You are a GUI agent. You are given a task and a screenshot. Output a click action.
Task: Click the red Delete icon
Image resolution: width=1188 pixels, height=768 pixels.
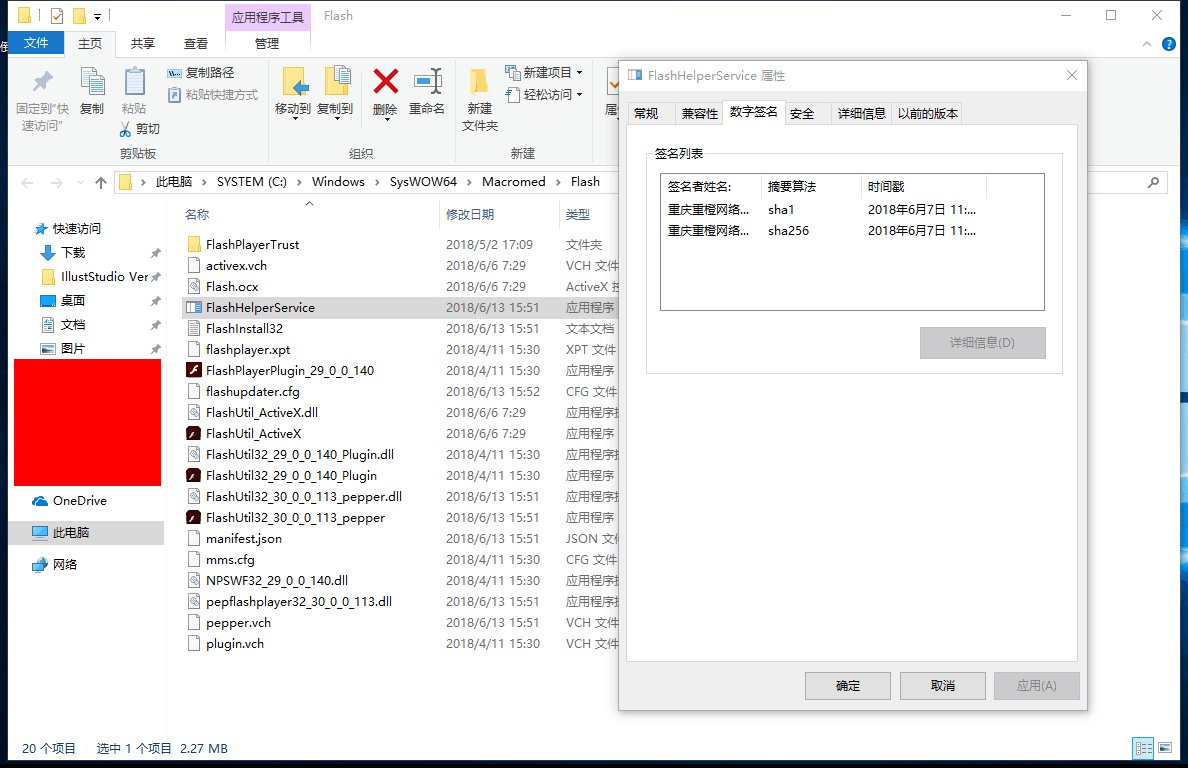[385, 81]
